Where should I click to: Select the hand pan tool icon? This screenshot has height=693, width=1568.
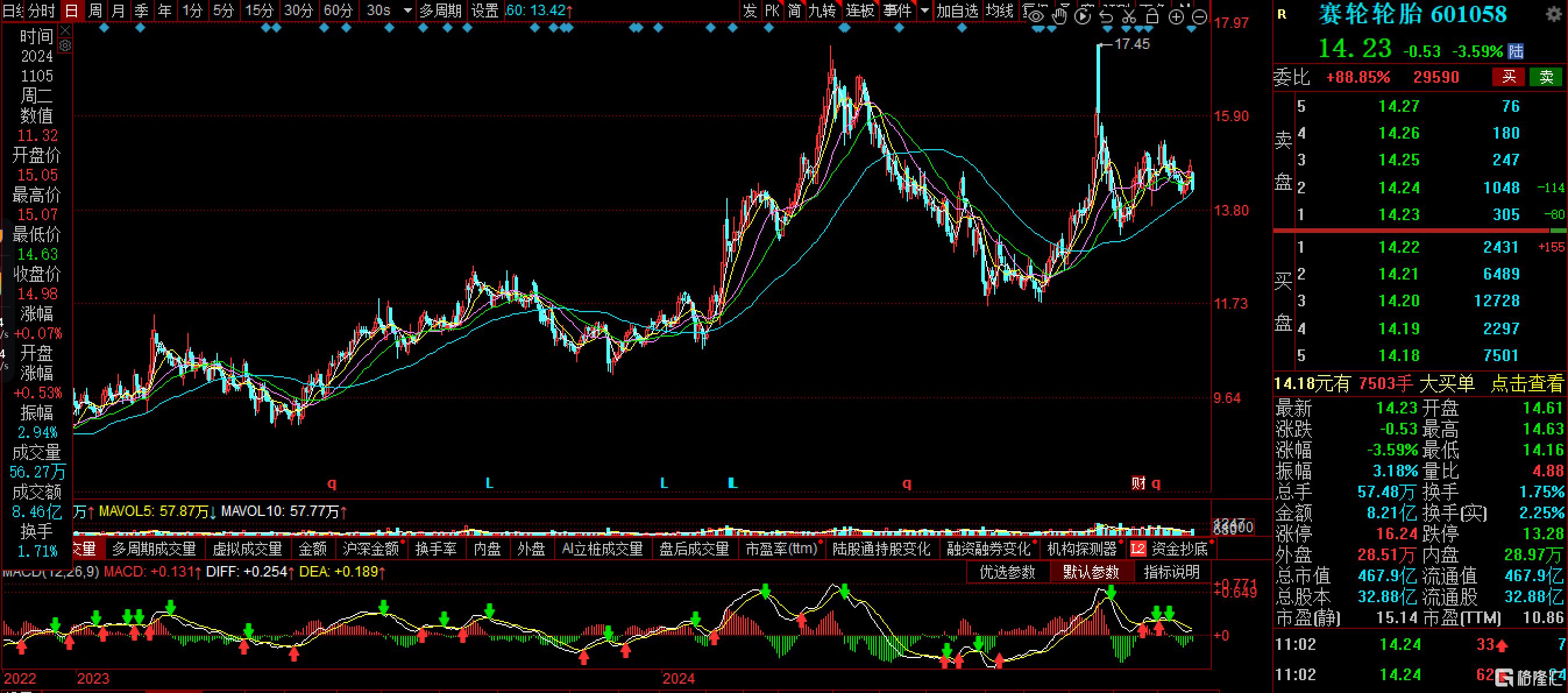click(x=1060, y=16)
